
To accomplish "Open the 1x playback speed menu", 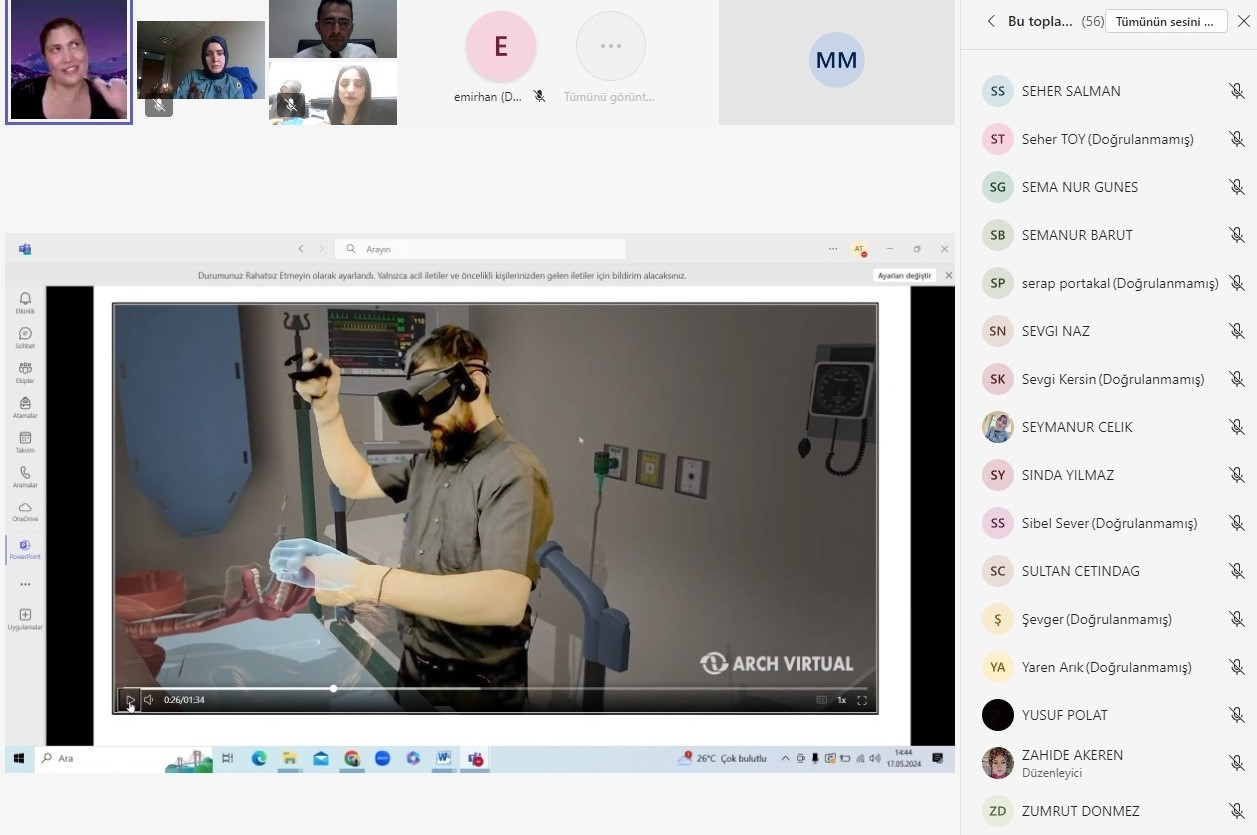I will pyautogui.click(x=842, y=700).
